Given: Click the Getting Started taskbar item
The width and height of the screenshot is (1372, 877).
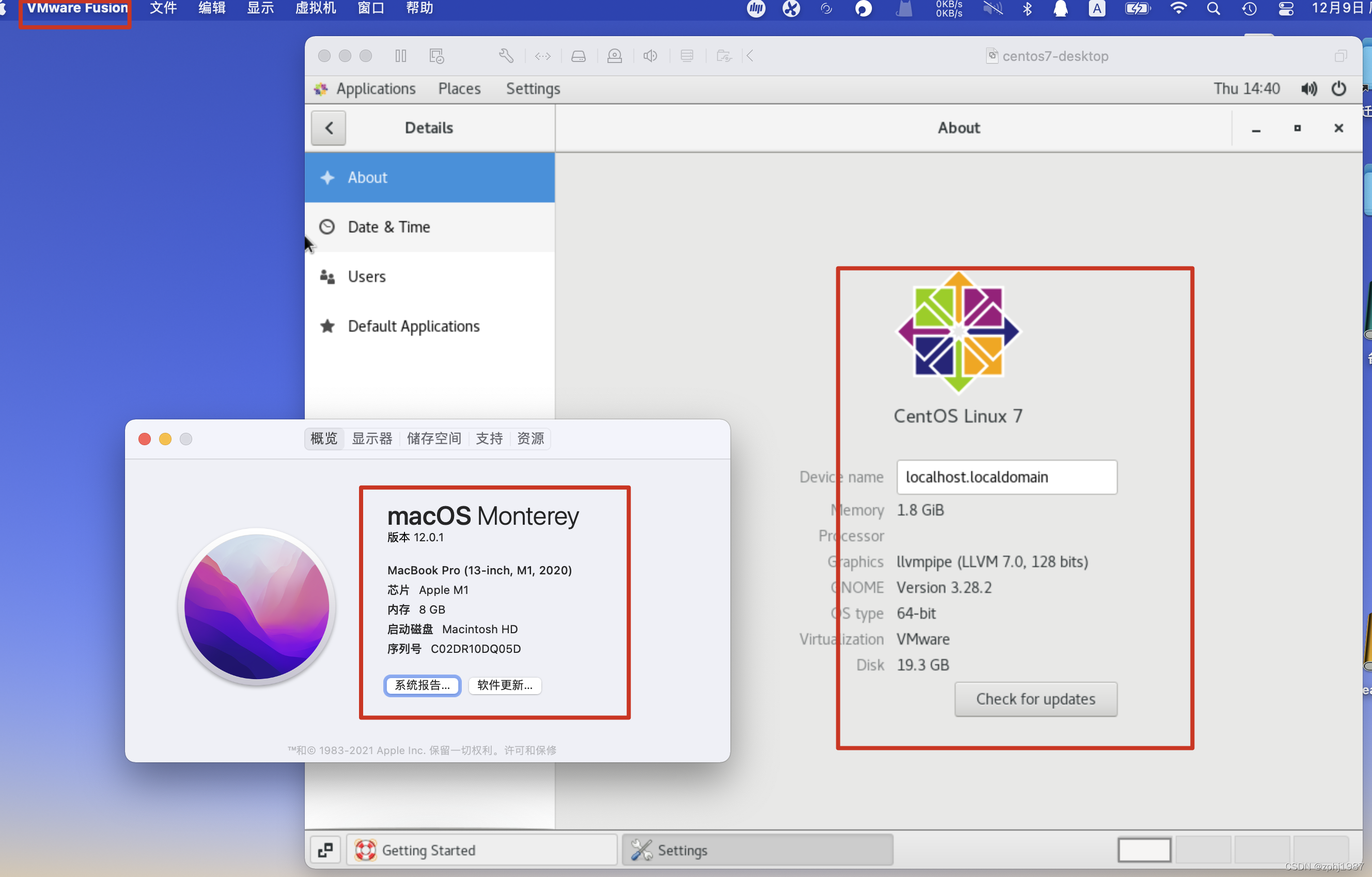Looking at the screenshot, I should coord(482,850).
